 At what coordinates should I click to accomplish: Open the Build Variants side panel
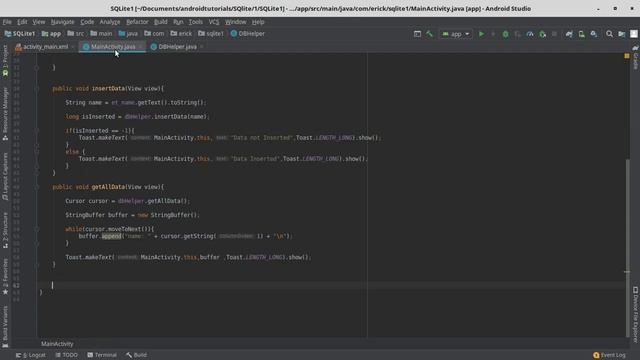coord(5,326)
